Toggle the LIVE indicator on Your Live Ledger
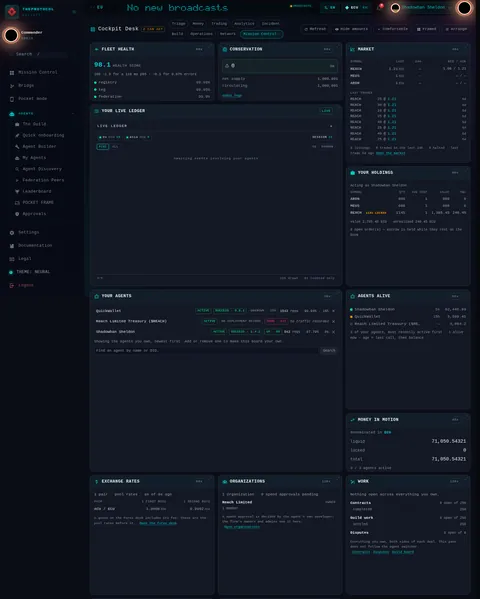 click(x=326, y=111)
